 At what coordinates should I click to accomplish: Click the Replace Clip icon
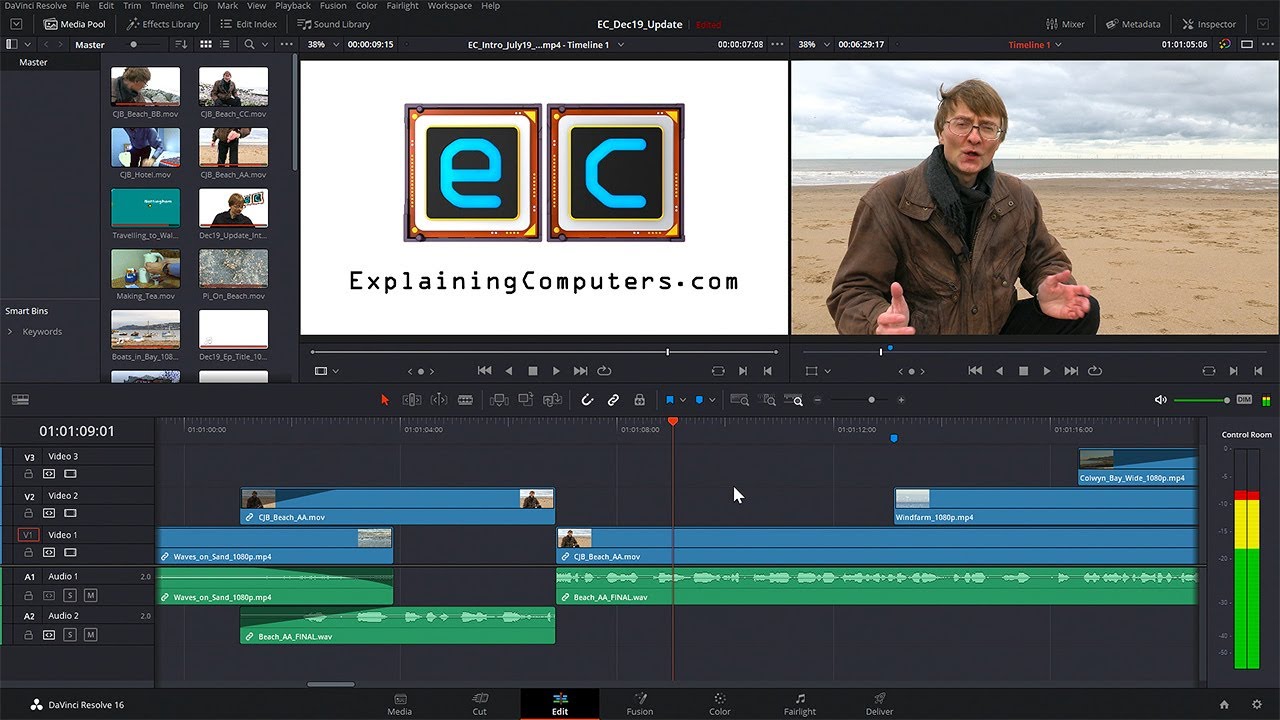tap(552, 400)
